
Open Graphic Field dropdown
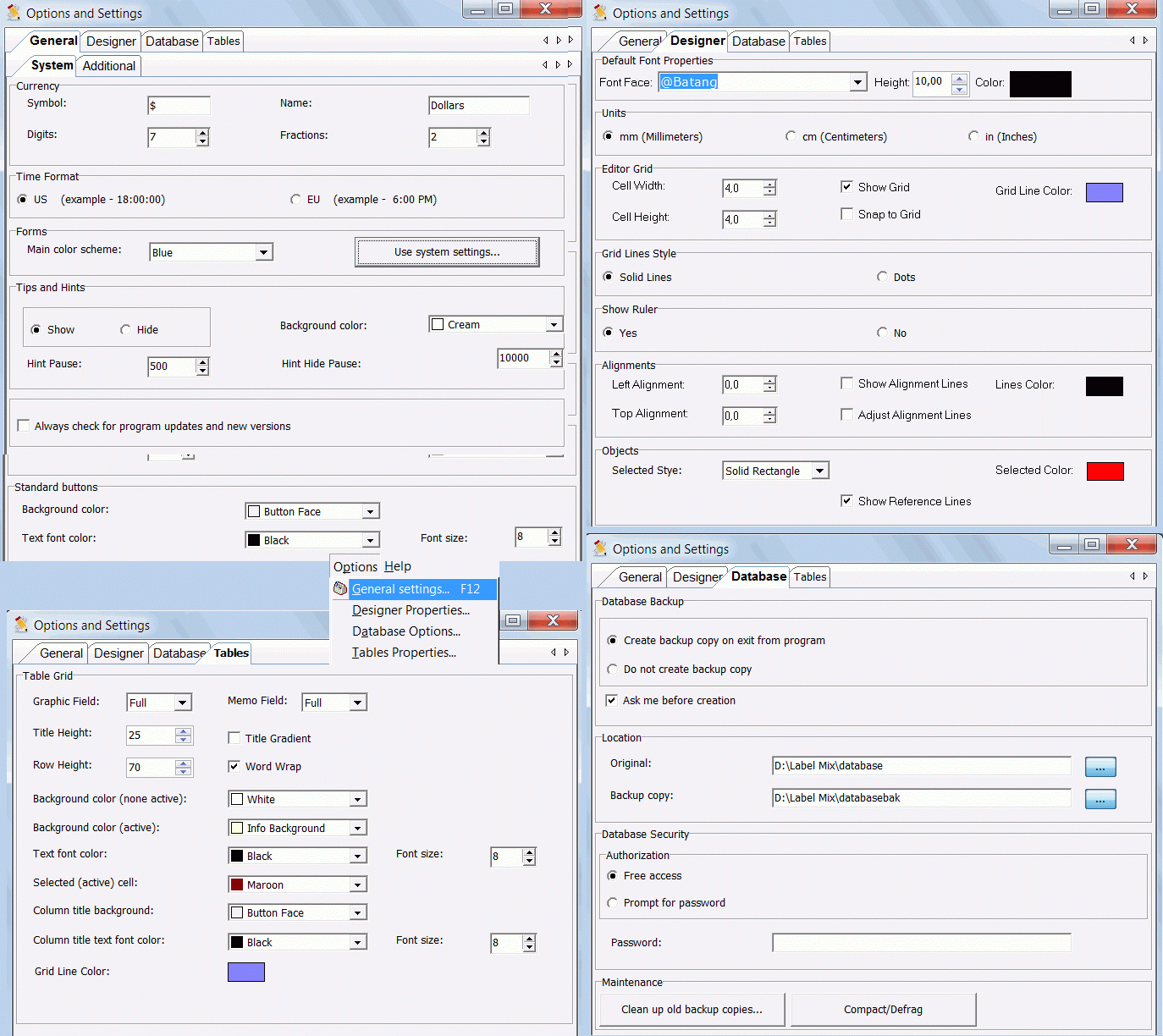coord(183,703)
